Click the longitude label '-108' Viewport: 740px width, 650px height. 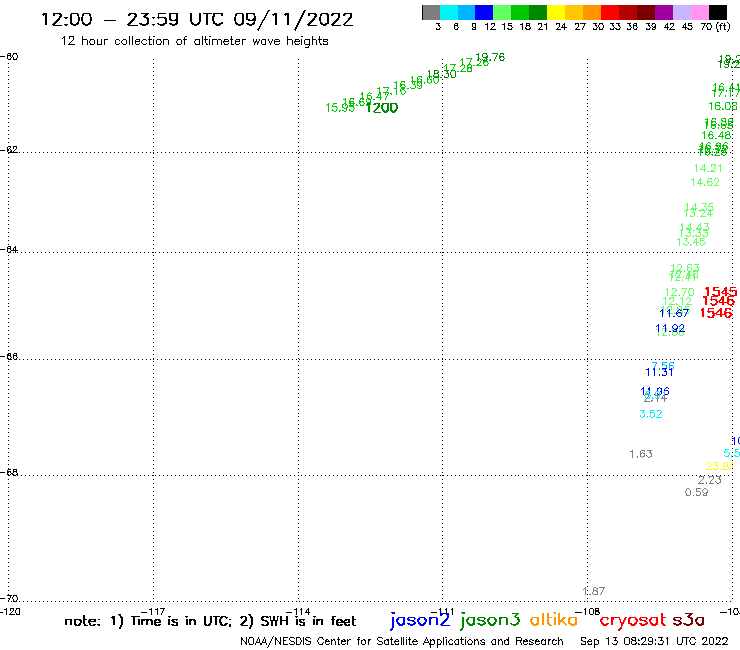click(587, 611)
